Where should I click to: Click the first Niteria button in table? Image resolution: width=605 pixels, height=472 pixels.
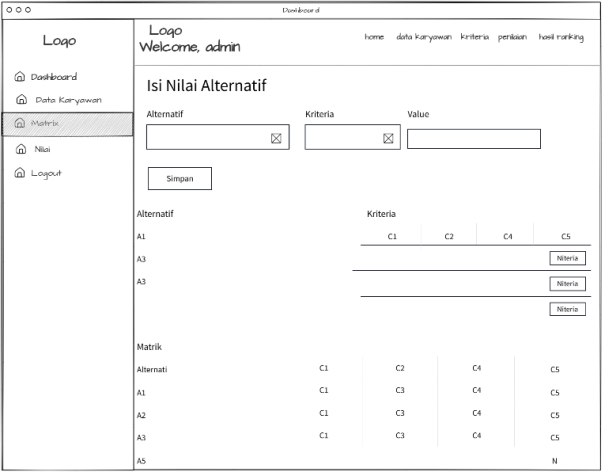coord(567,258)
